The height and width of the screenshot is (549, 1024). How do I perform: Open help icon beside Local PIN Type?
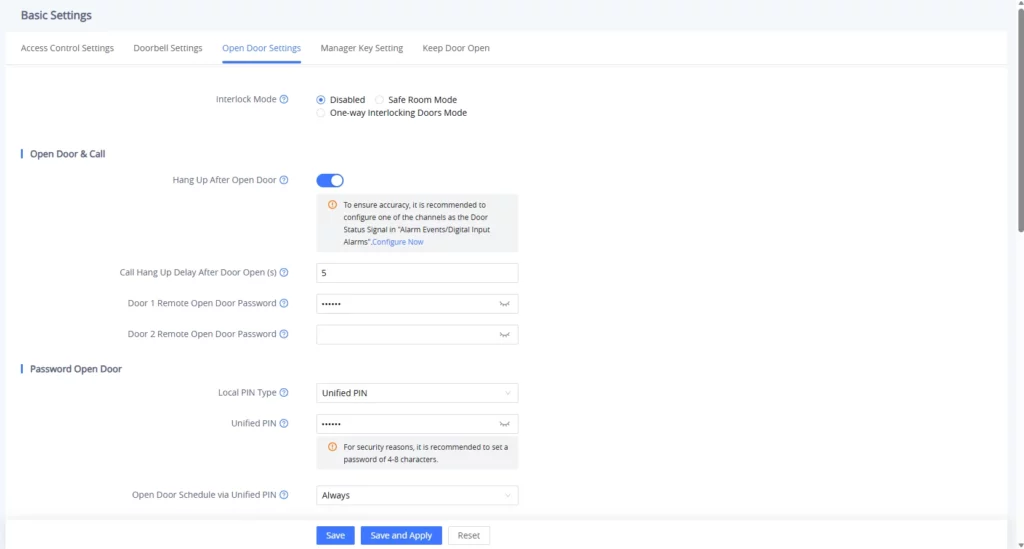pos(284,392)
